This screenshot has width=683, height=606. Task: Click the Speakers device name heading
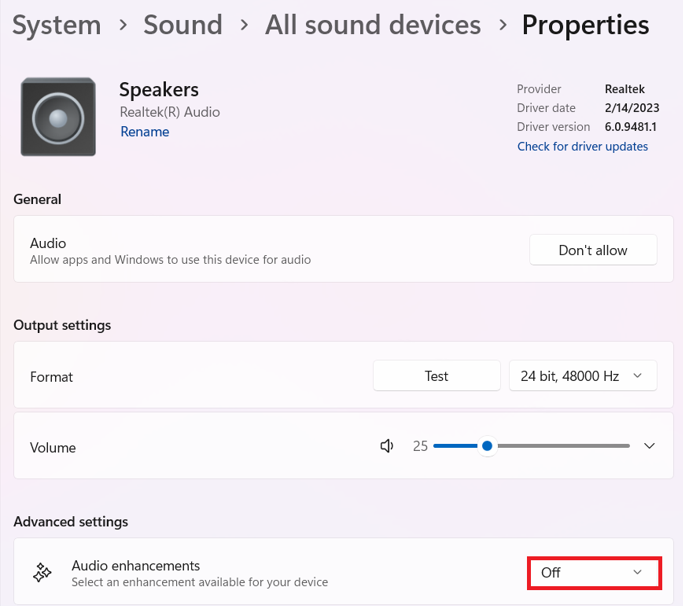[159, 91]
